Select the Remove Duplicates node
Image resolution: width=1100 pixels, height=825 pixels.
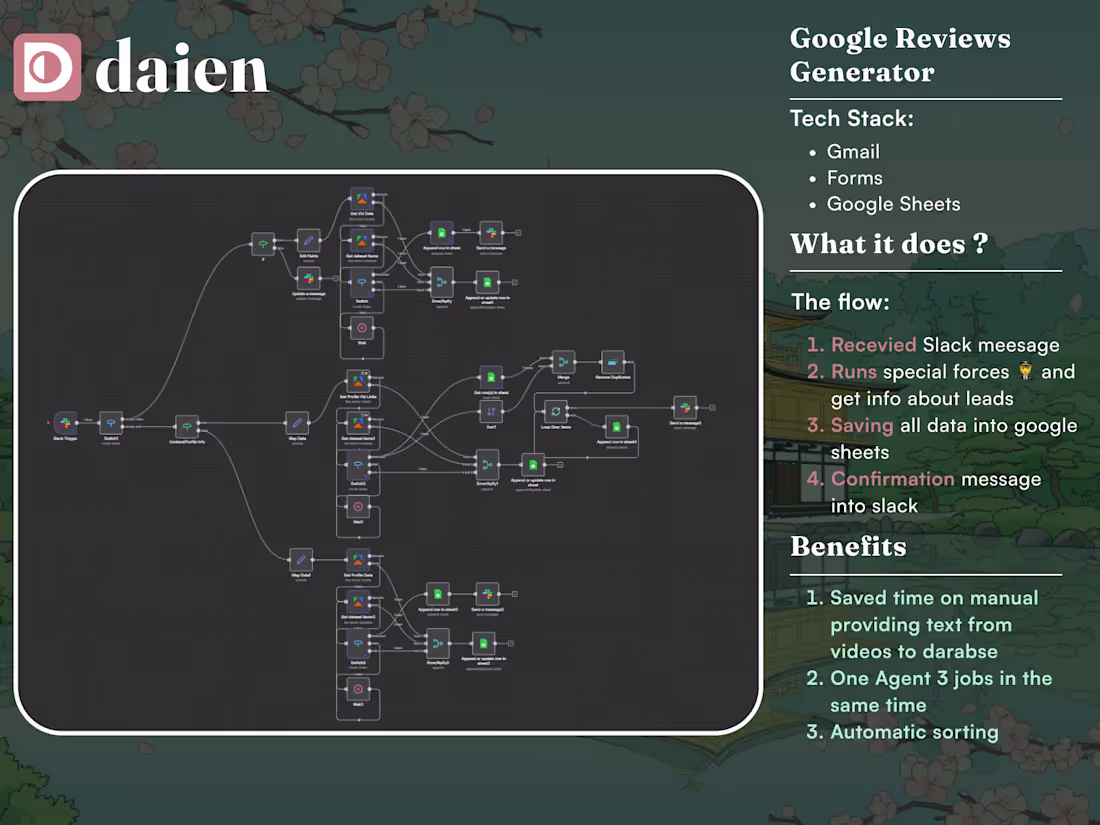(x=612, y=362)
